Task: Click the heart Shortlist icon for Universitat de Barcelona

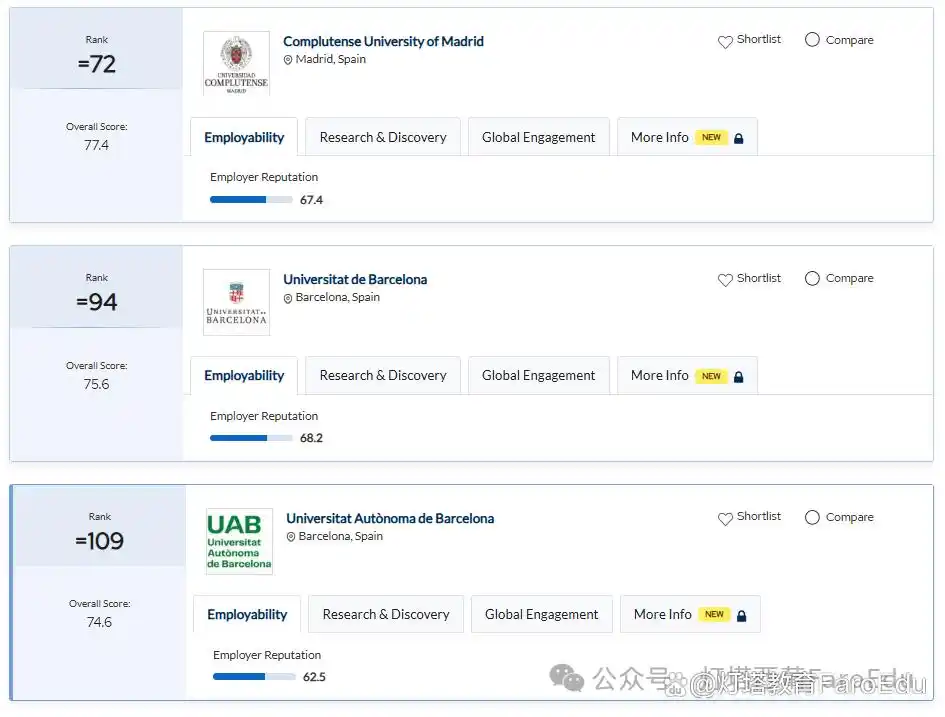Action: [725, 280]
